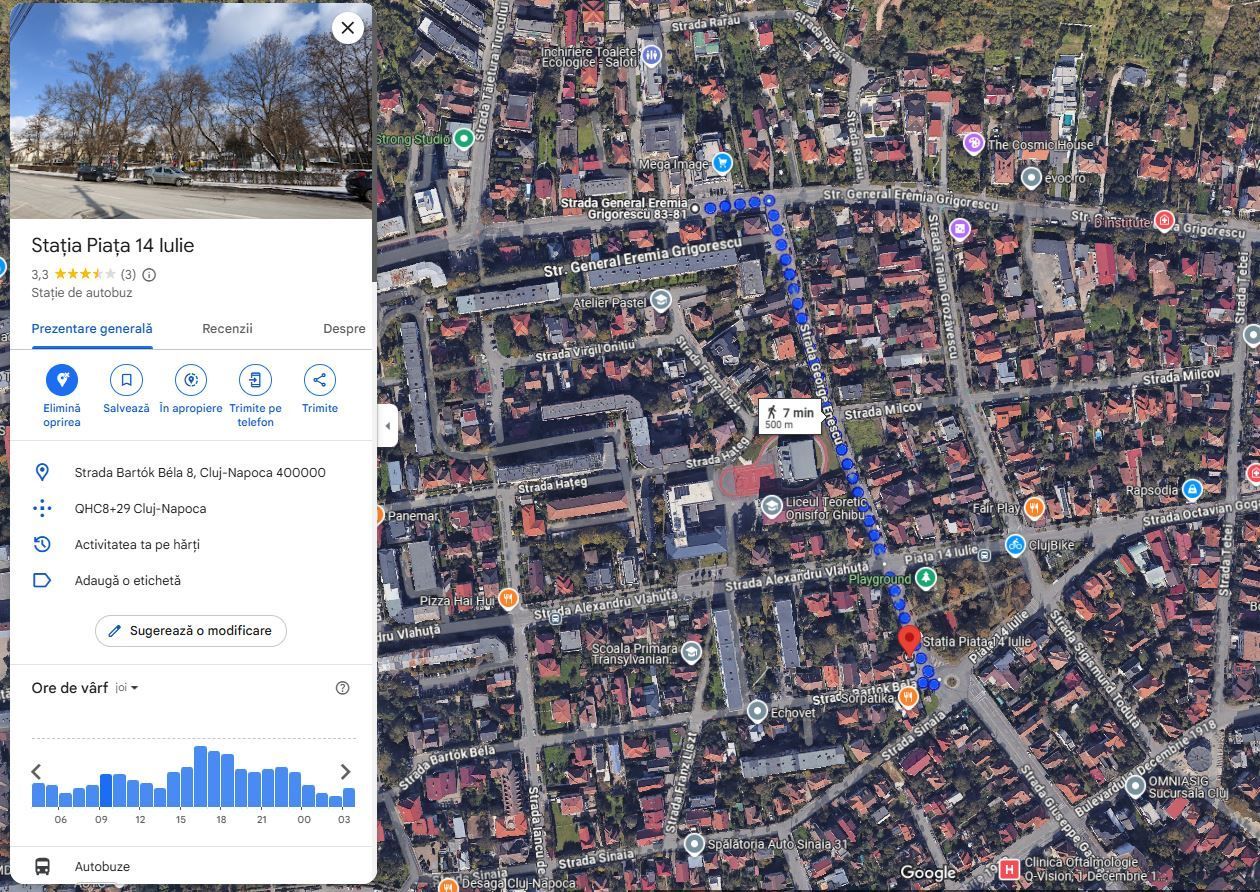Click the ClujBike bicycle marker
The width and height of the screenshot is (1260, 892).
tap(1015, 545)
